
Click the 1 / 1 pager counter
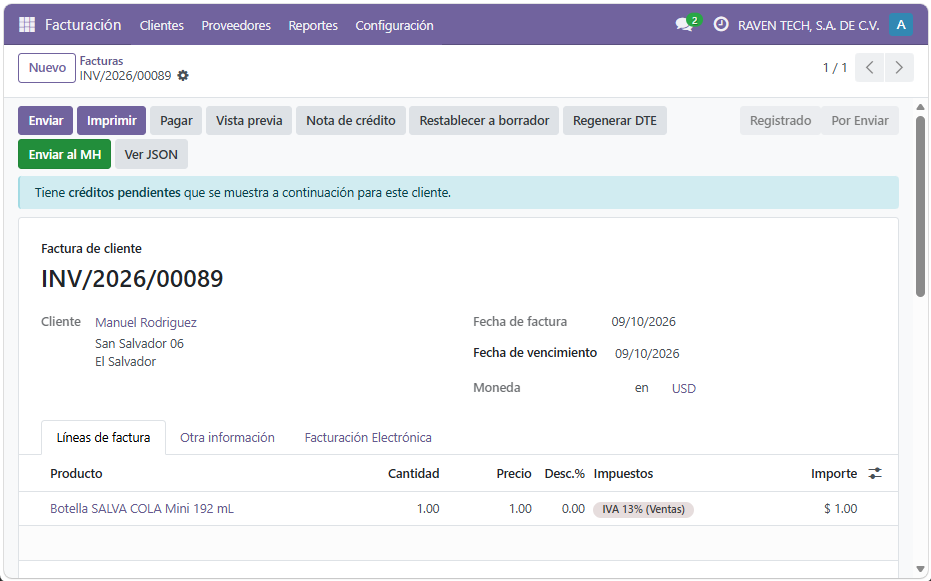[x=835, y=68]
